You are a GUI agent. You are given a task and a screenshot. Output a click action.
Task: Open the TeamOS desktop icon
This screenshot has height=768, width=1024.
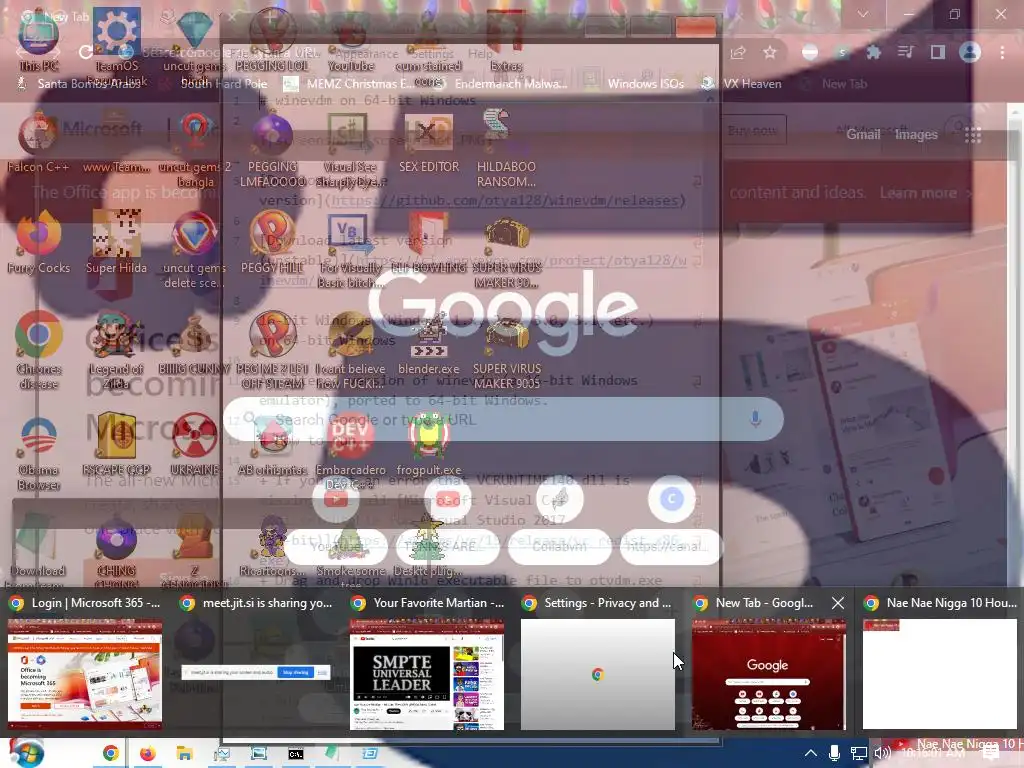(116, 39)
